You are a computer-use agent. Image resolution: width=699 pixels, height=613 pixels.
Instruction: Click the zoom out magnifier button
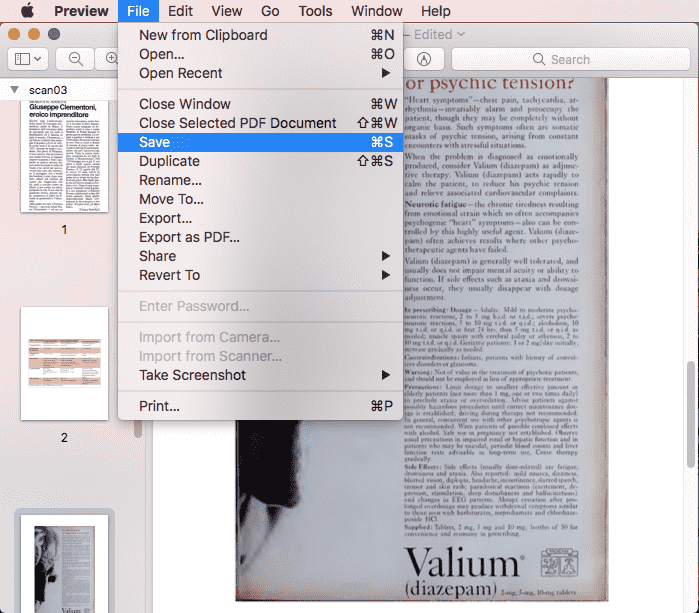pos(75,59)
